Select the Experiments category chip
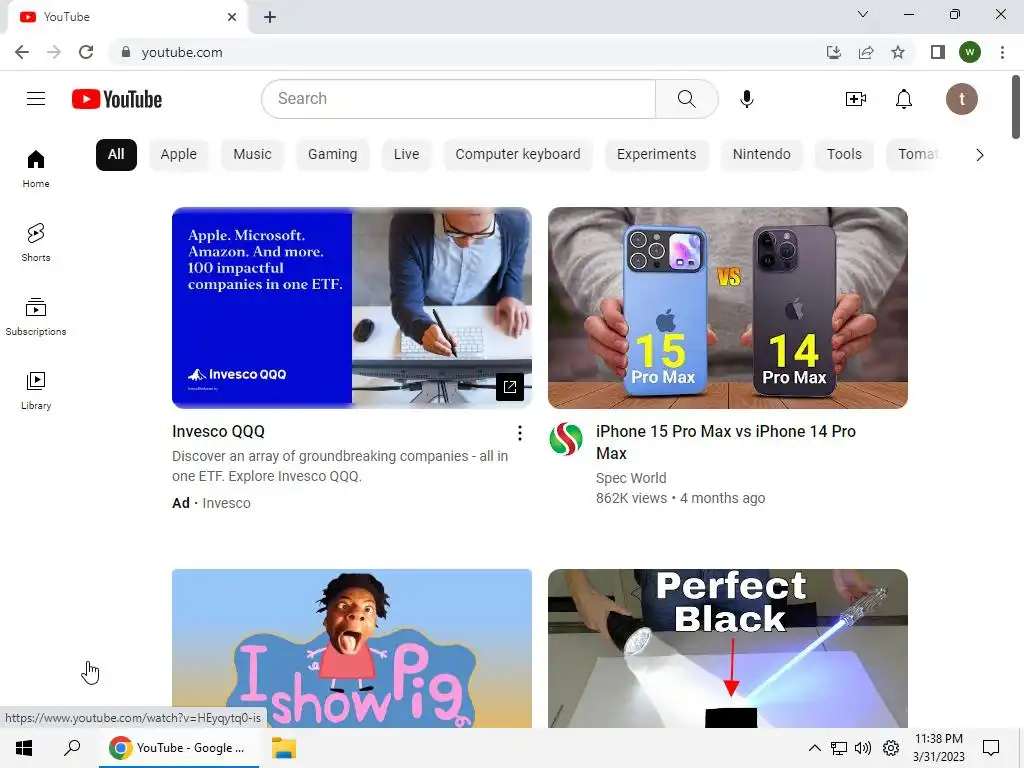 656,155
